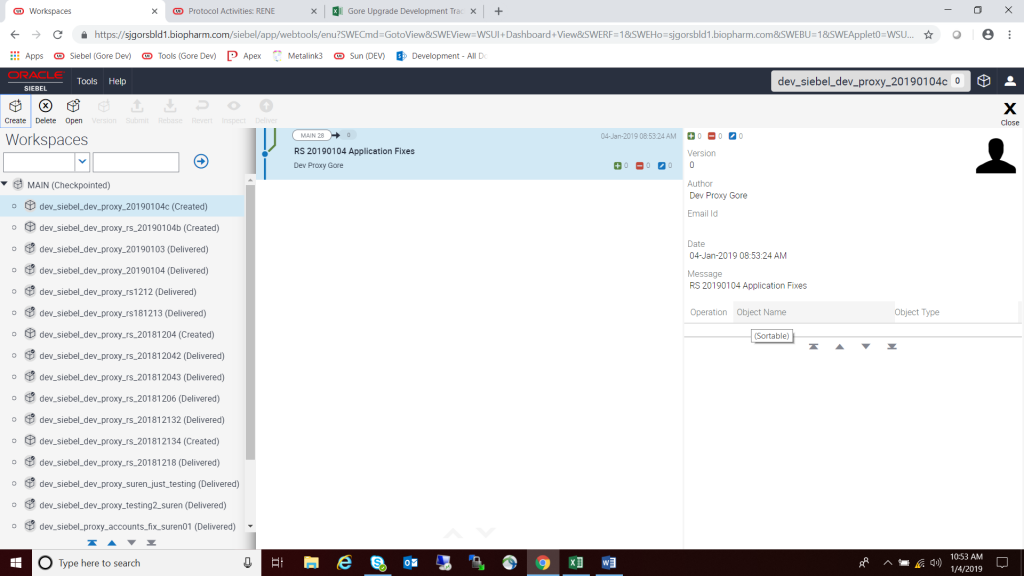Click the next-record down arrow below object list
The height and width of the screenshot is (576, 1024).
pos(864,346)
